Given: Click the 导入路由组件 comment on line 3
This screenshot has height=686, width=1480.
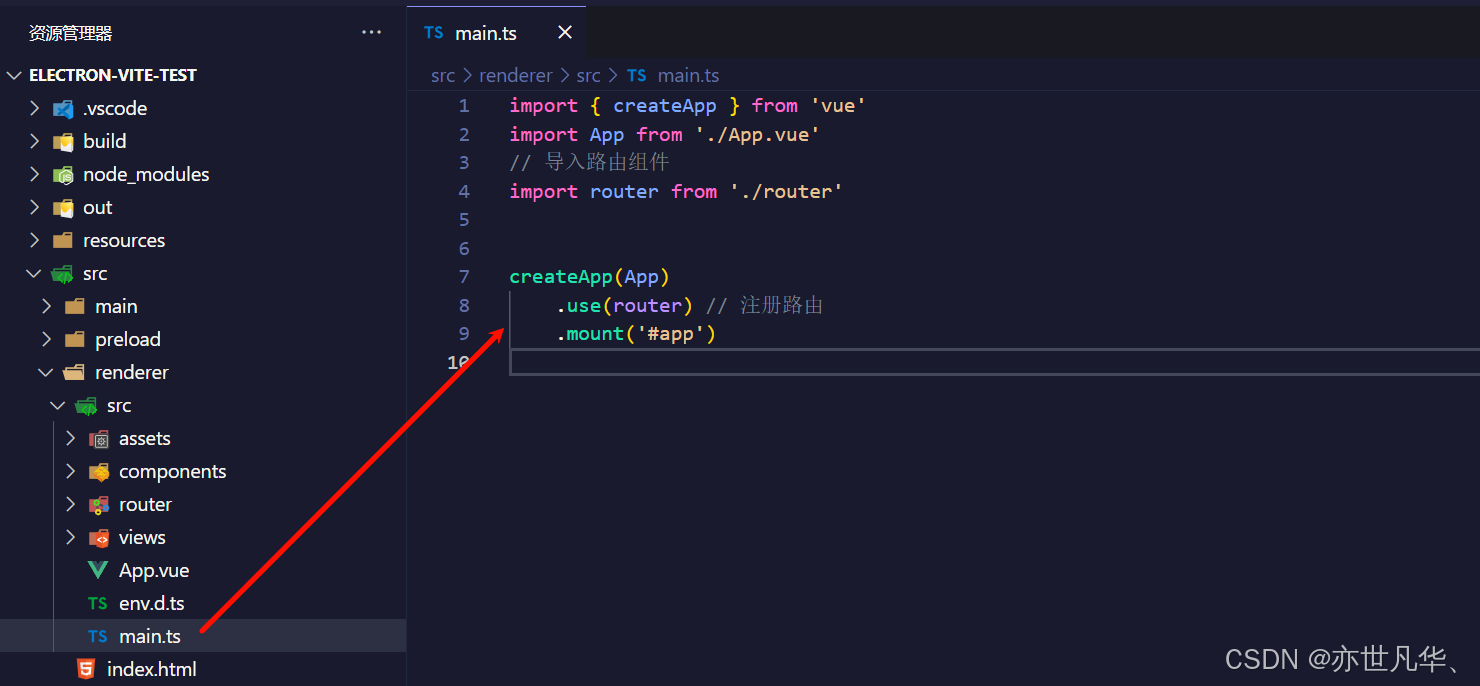Looking at the screenshot, I should pos(589,162).
